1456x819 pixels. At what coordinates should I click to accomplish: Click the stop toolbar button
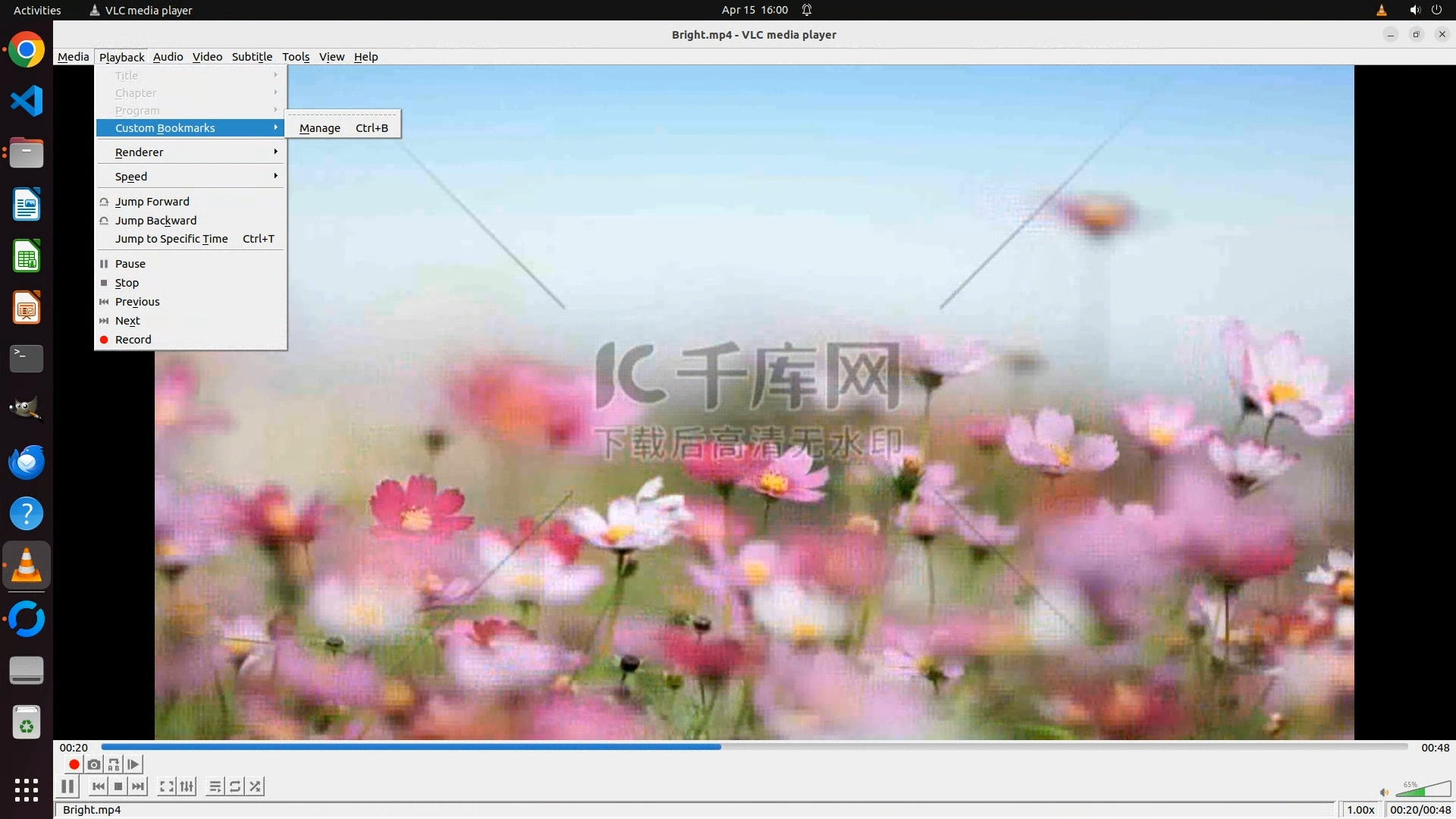pyautogui.click(x=118, y=786)
